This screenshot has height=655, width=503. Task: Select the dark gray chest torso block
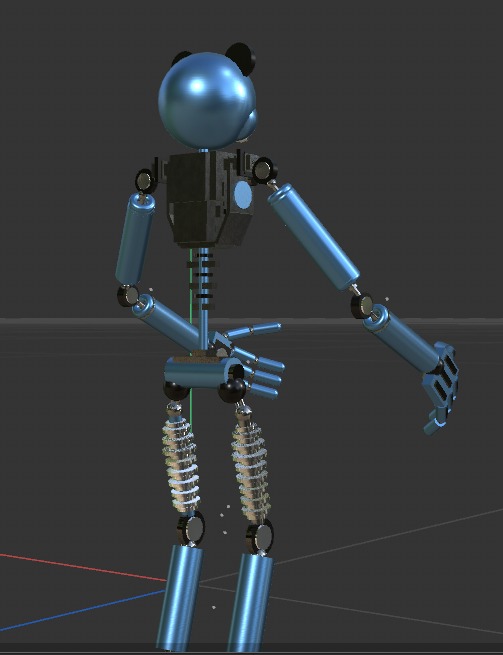point(208,198)
